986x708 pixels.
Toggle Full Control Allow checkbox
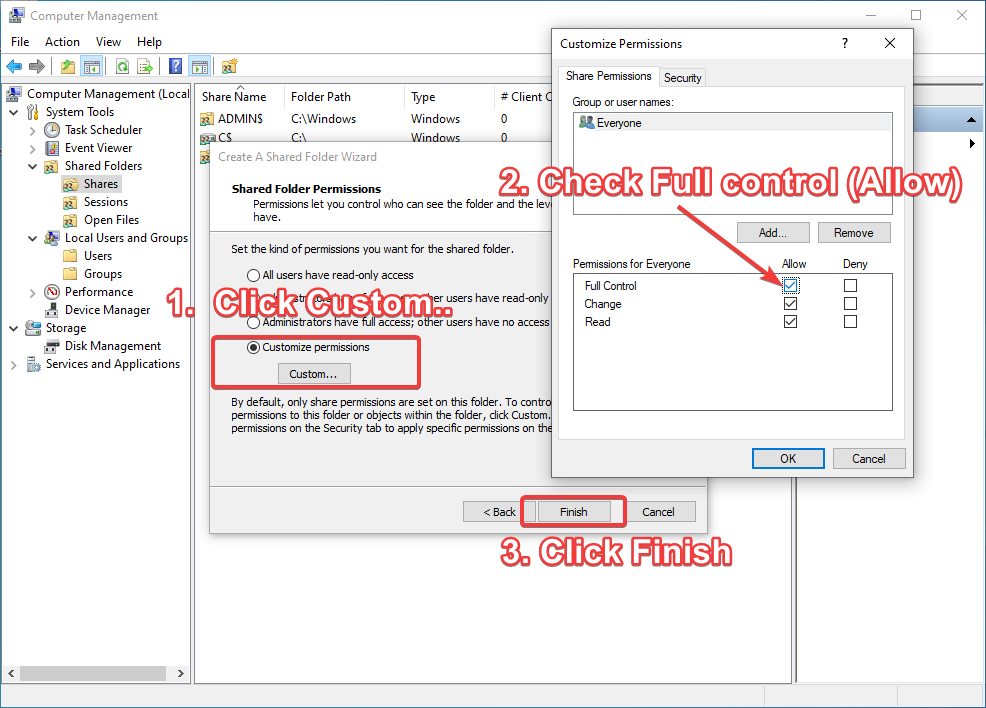click(x=790, y=285)
